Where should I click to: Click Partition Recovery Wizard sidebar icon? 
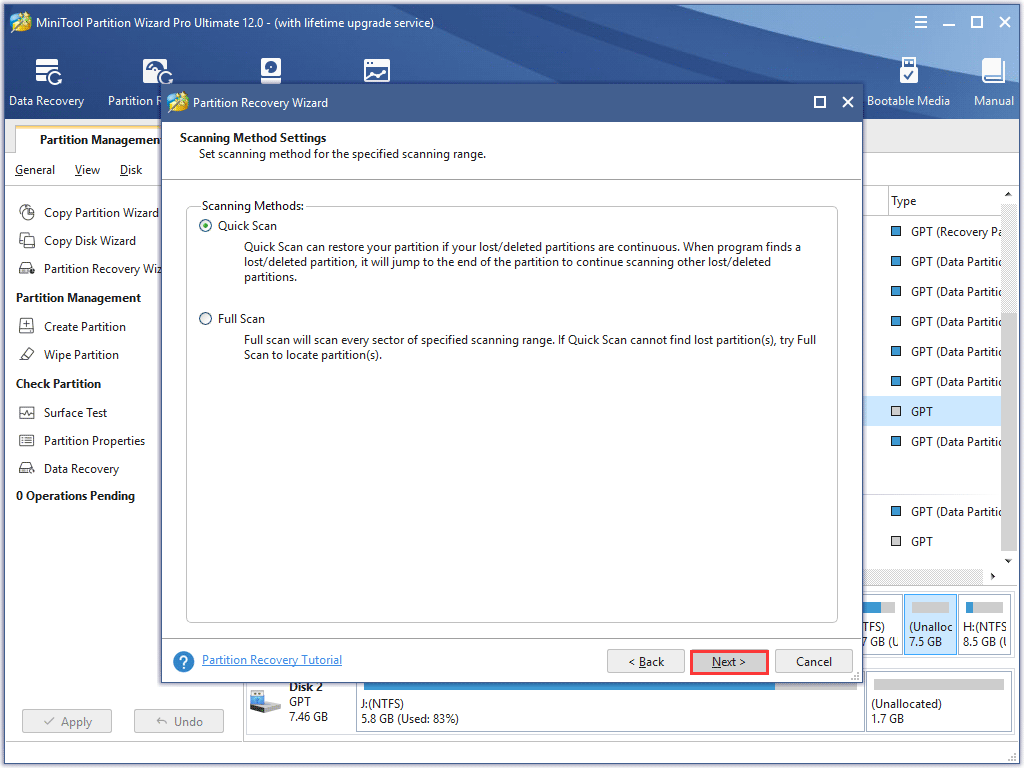point(27,268)
